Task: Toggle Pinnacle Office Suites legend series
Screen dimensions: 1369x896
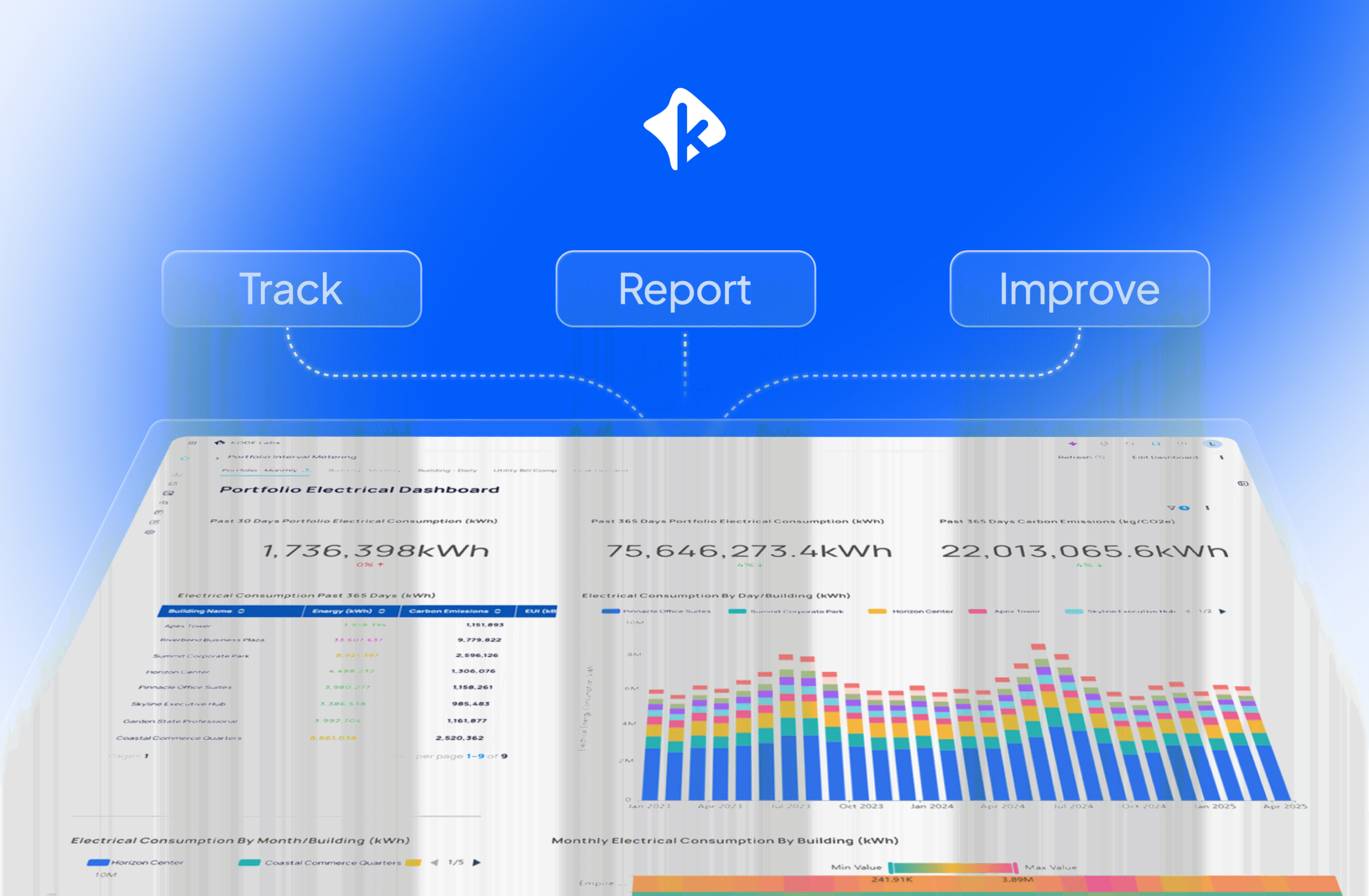Action: point(656,611)
